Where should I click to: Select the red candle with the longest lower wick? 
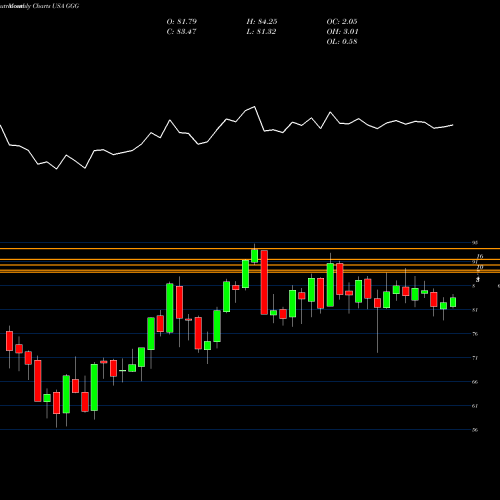point(377,303)
